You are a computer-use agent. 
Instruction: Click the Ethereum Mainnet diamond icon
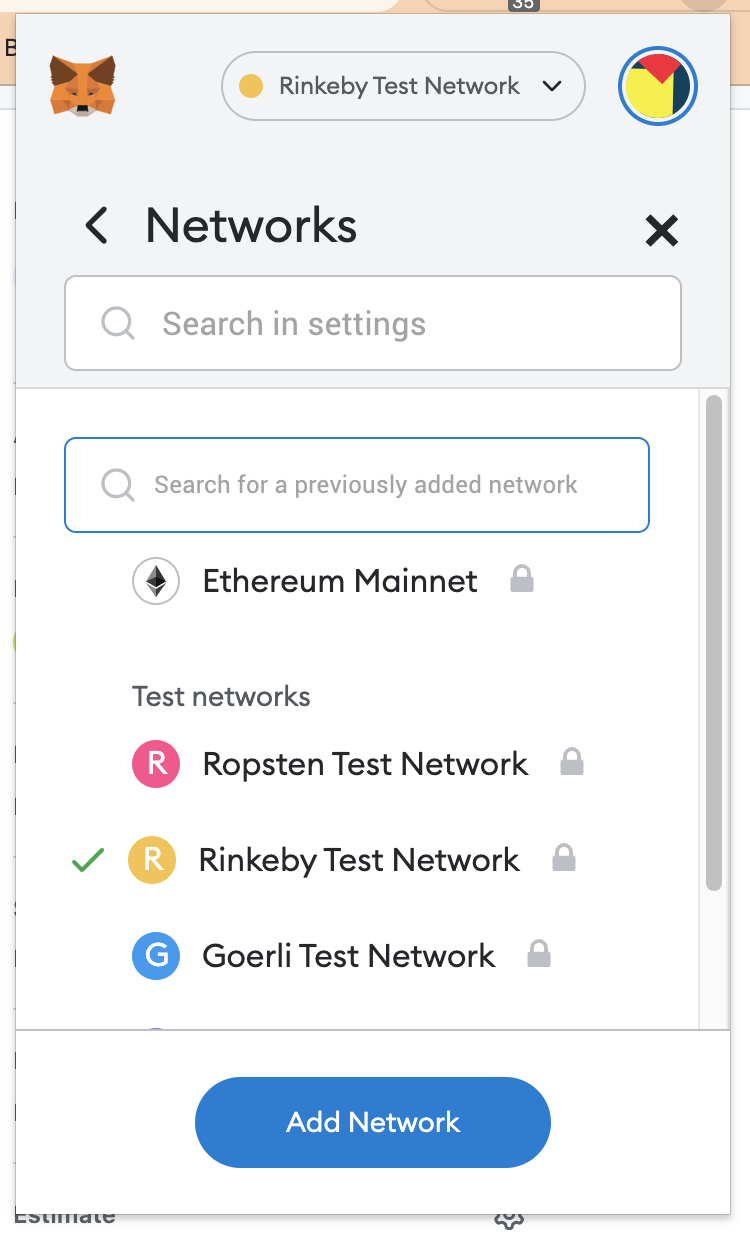pos(156,581)
